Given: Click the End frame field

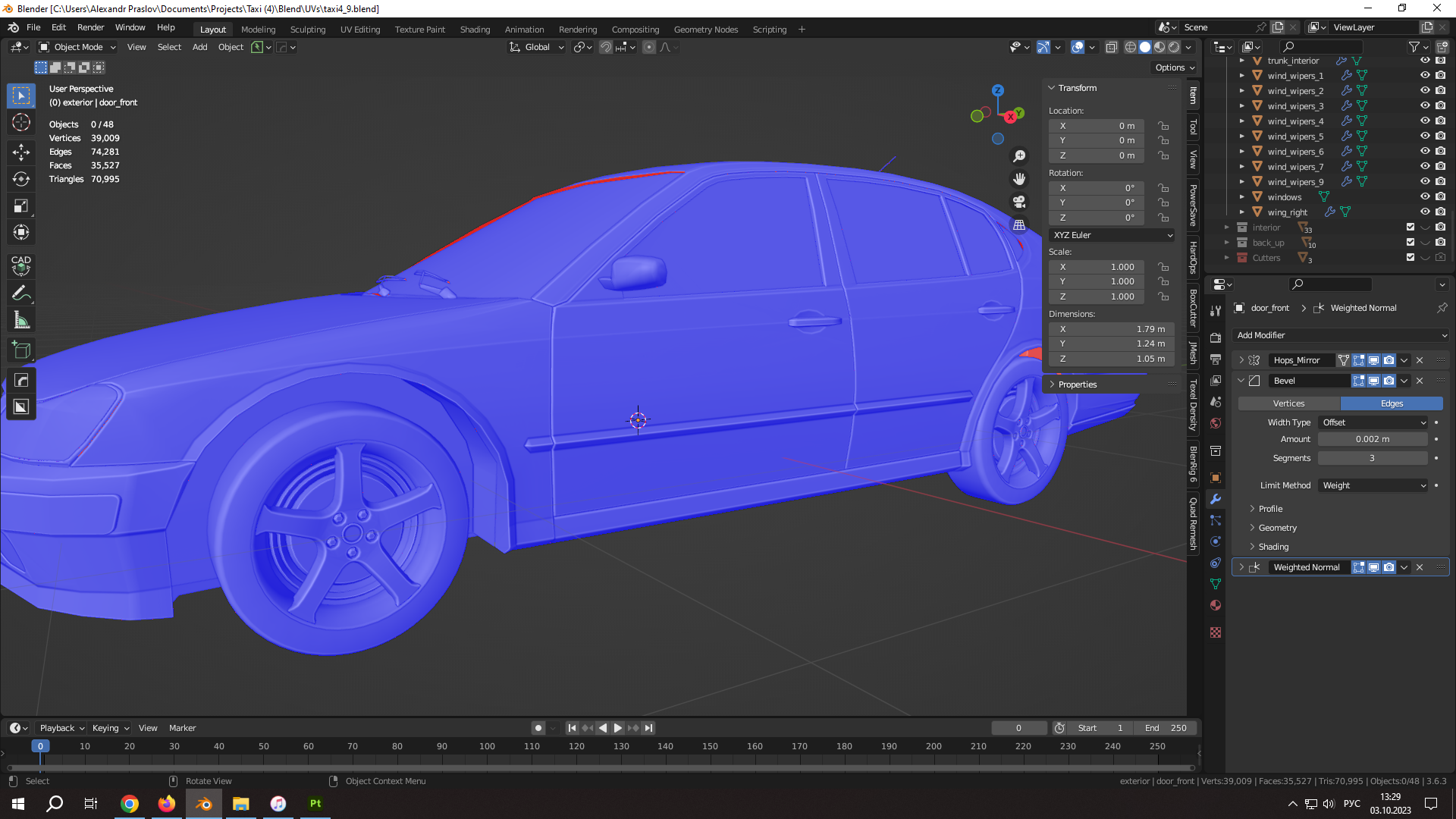Looking at the screenshot, I should tap(1166, 728).
